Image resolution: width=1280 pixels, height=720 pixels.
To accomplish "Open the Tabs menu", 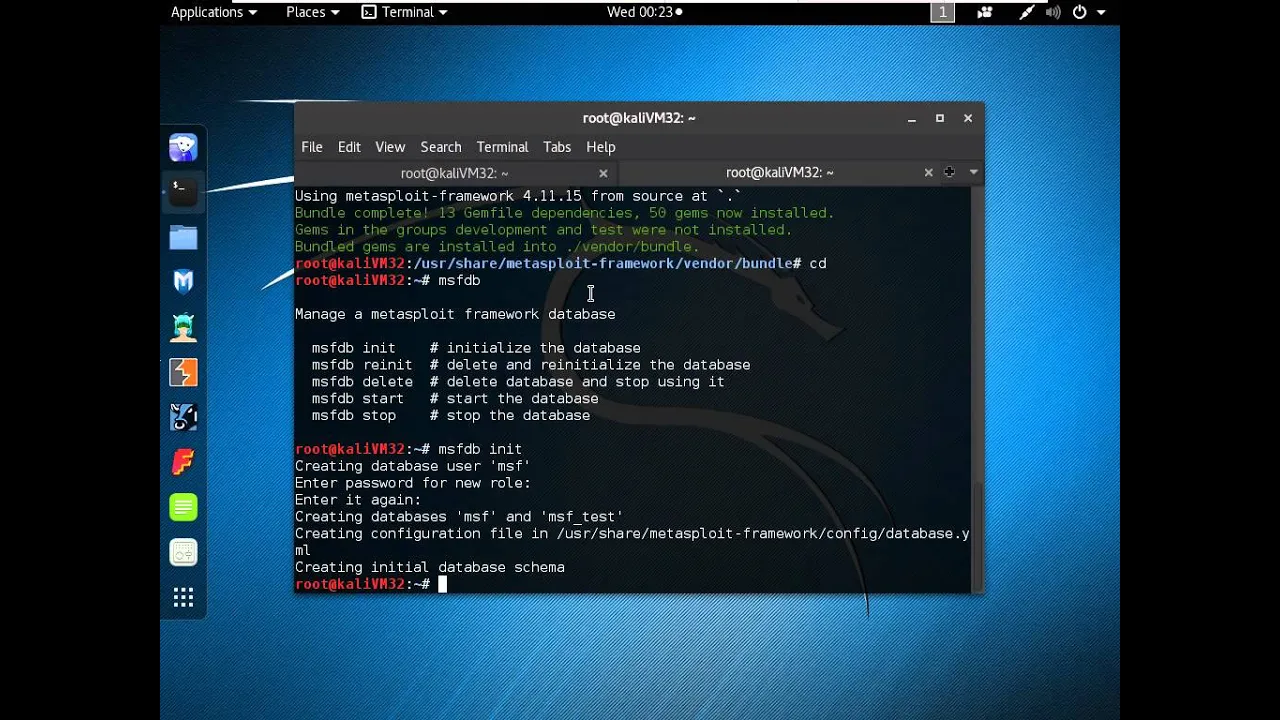I will [x=557, y=147].
